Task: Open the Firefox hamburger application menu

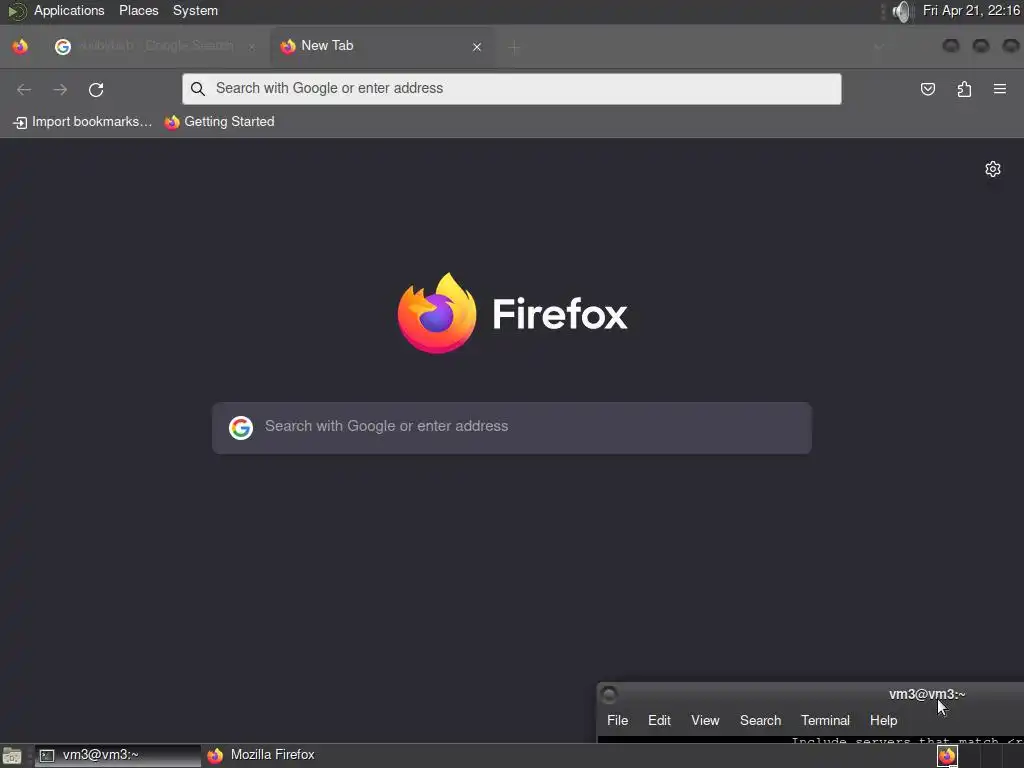Action: (1000, 89)
